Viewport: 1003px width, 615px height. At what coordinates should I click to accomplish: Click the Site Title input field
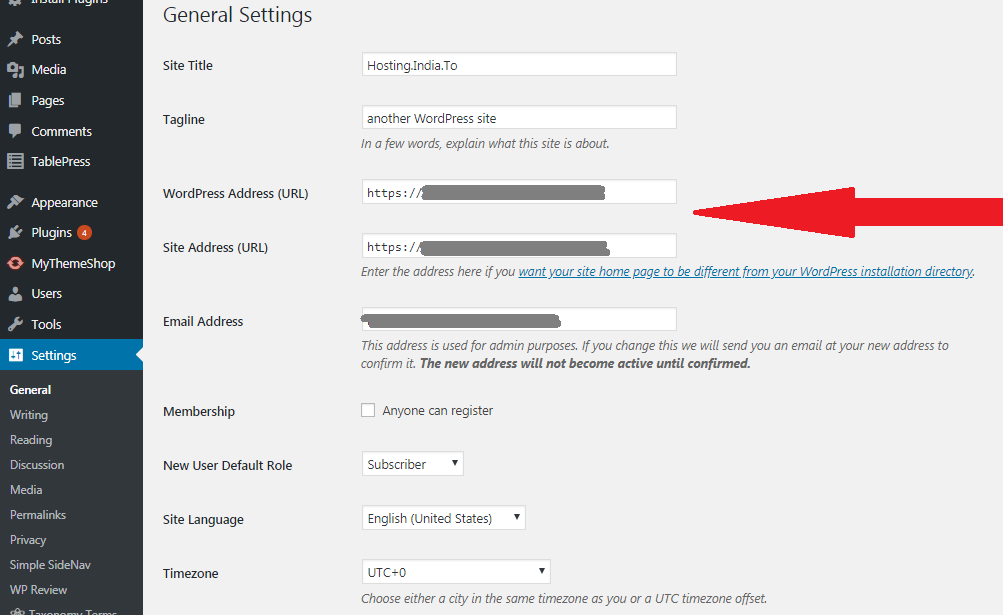point(519,65)
